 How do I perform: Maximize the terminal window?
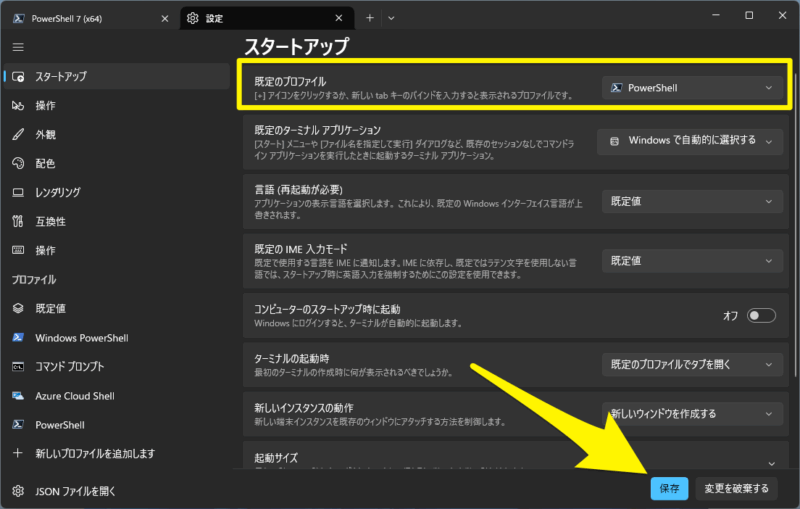tap(749, 15)
